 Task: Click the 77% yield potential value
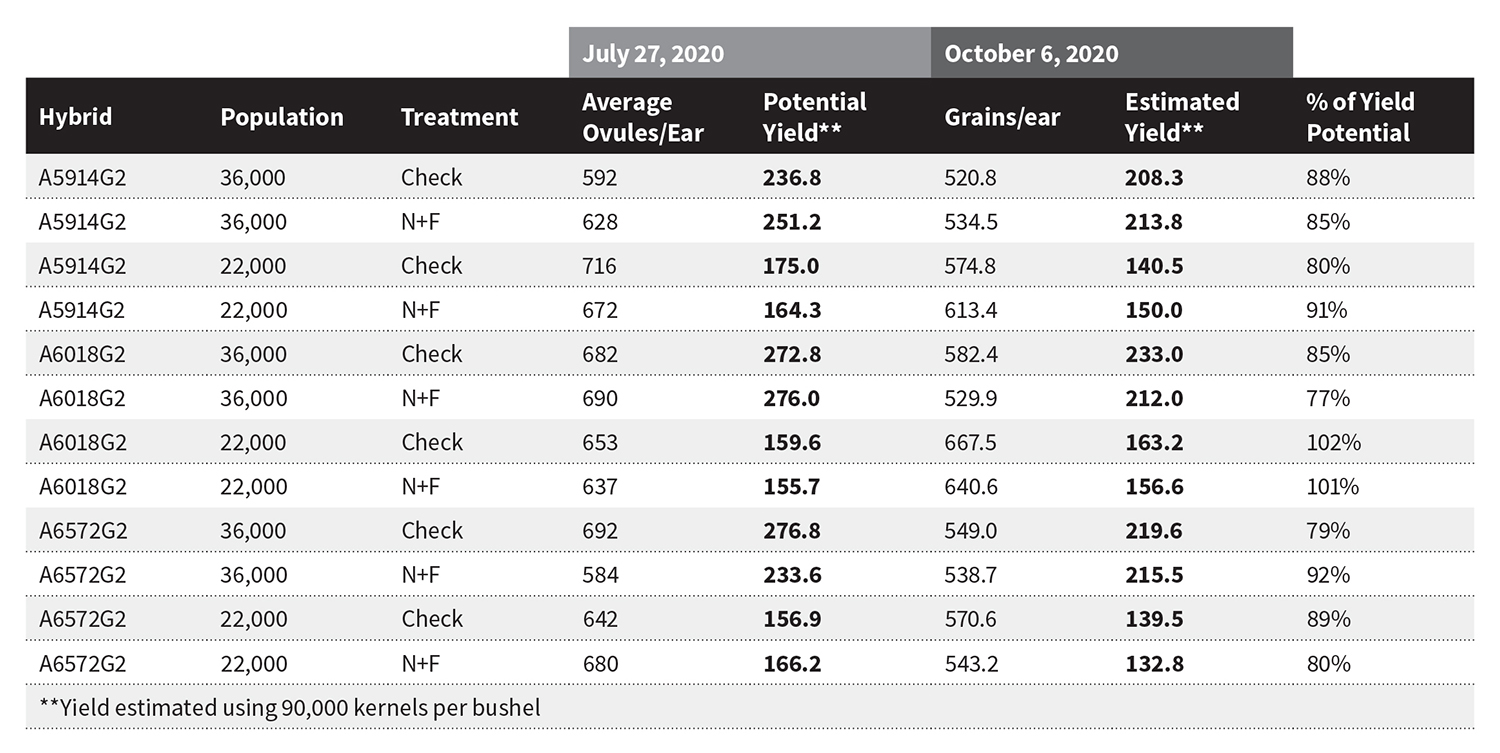1328,398
